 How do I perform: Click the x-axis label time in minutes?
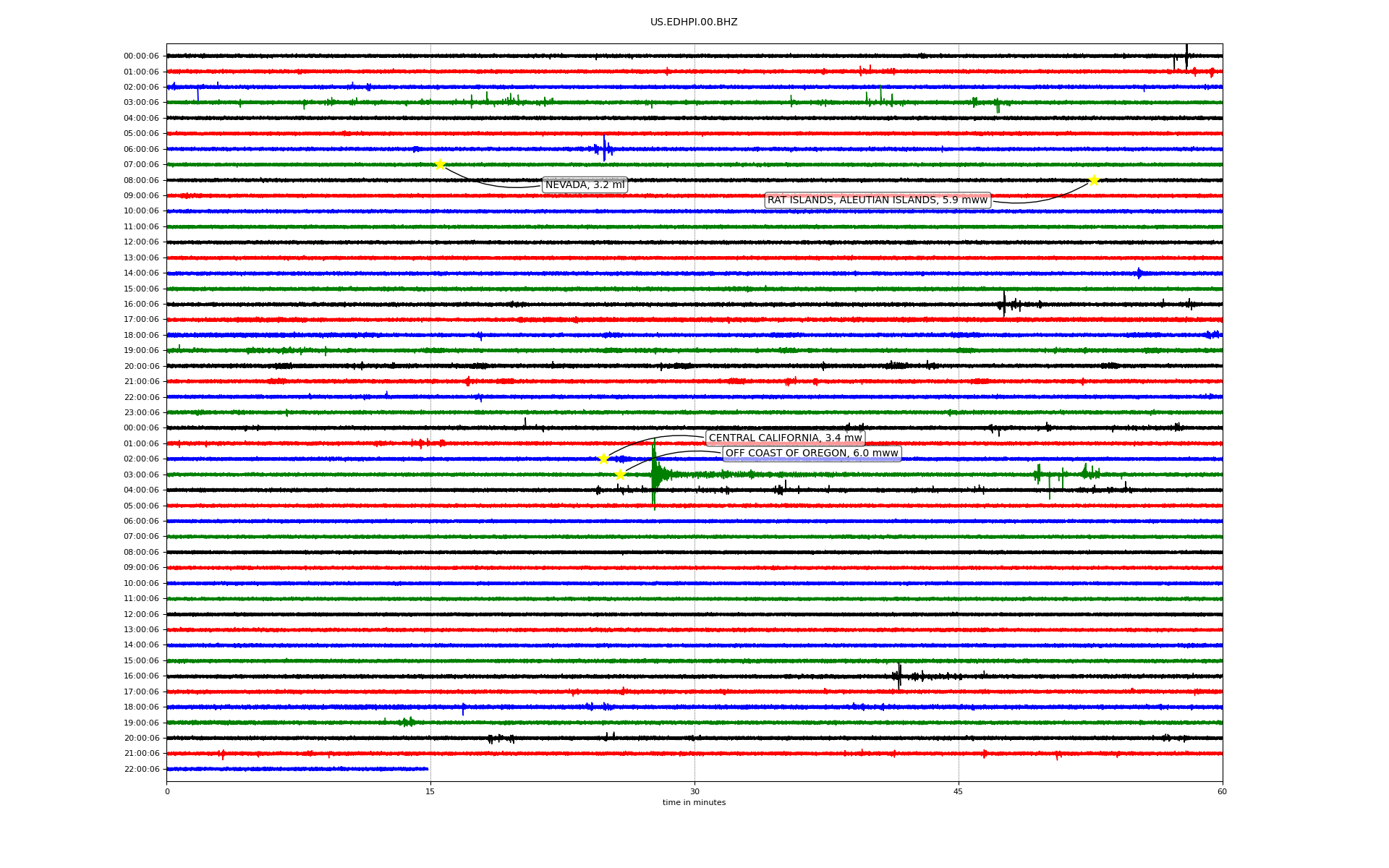694,803
